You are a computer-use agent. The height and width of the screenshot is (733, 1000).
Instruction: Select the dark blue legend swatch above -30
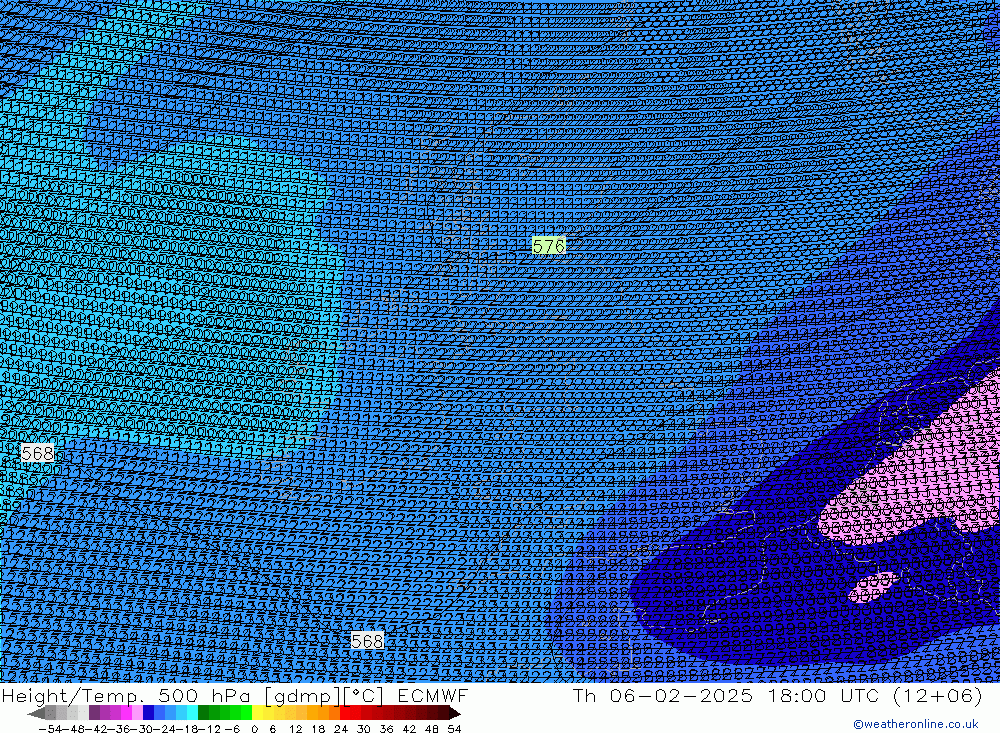tap(149, 713)
